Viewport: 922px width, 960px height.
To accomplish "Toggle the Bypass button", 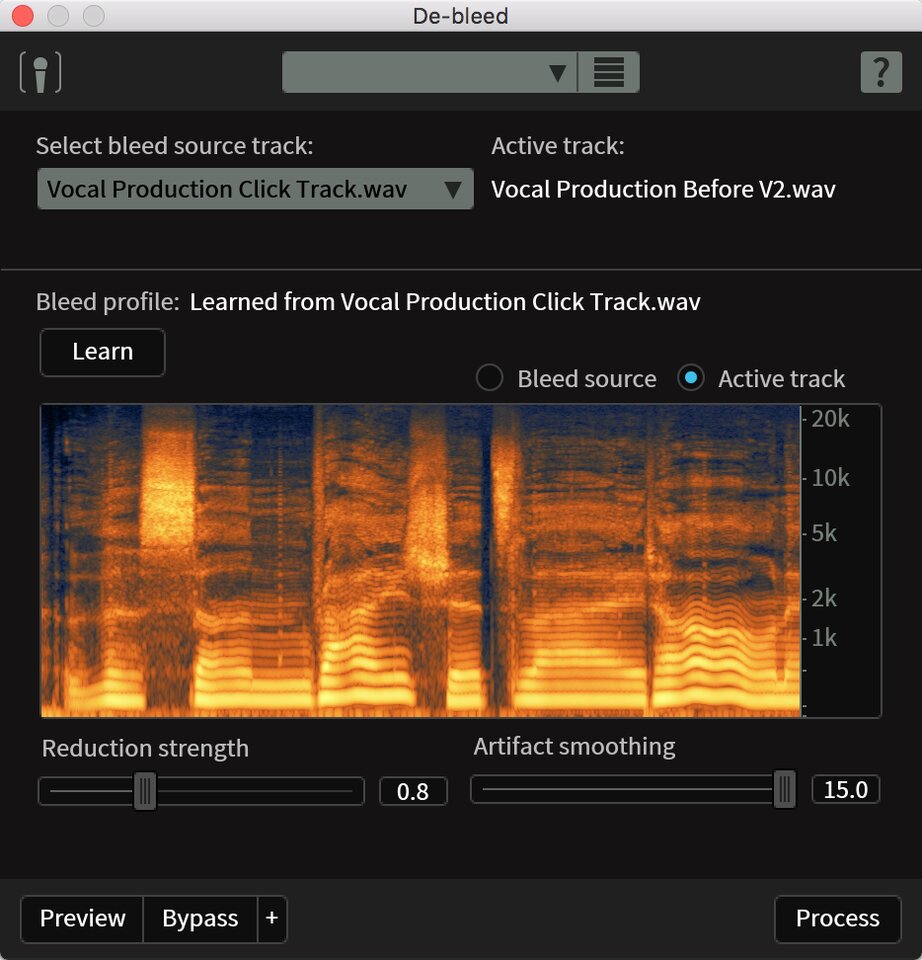I will point(200,919).
